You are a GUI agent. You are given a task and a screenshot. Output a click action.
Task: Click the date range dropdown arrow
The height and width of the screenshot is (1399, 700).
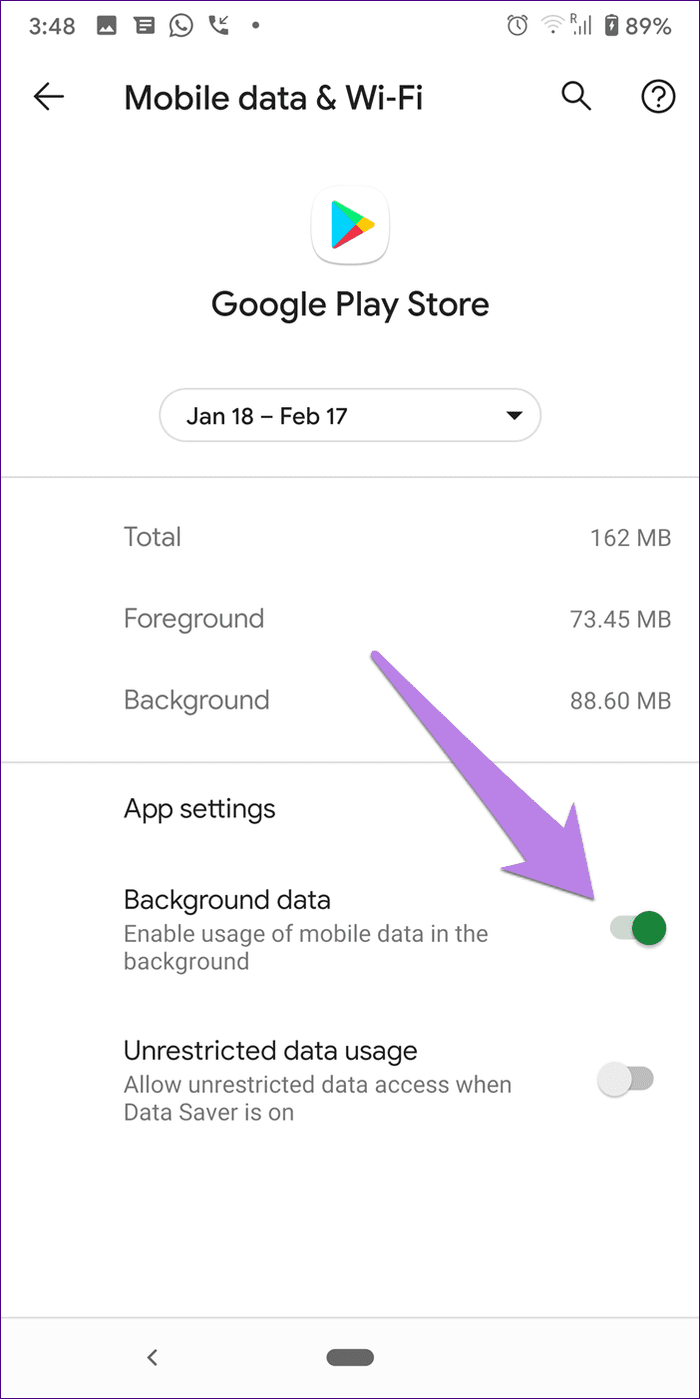click(514, 416)
